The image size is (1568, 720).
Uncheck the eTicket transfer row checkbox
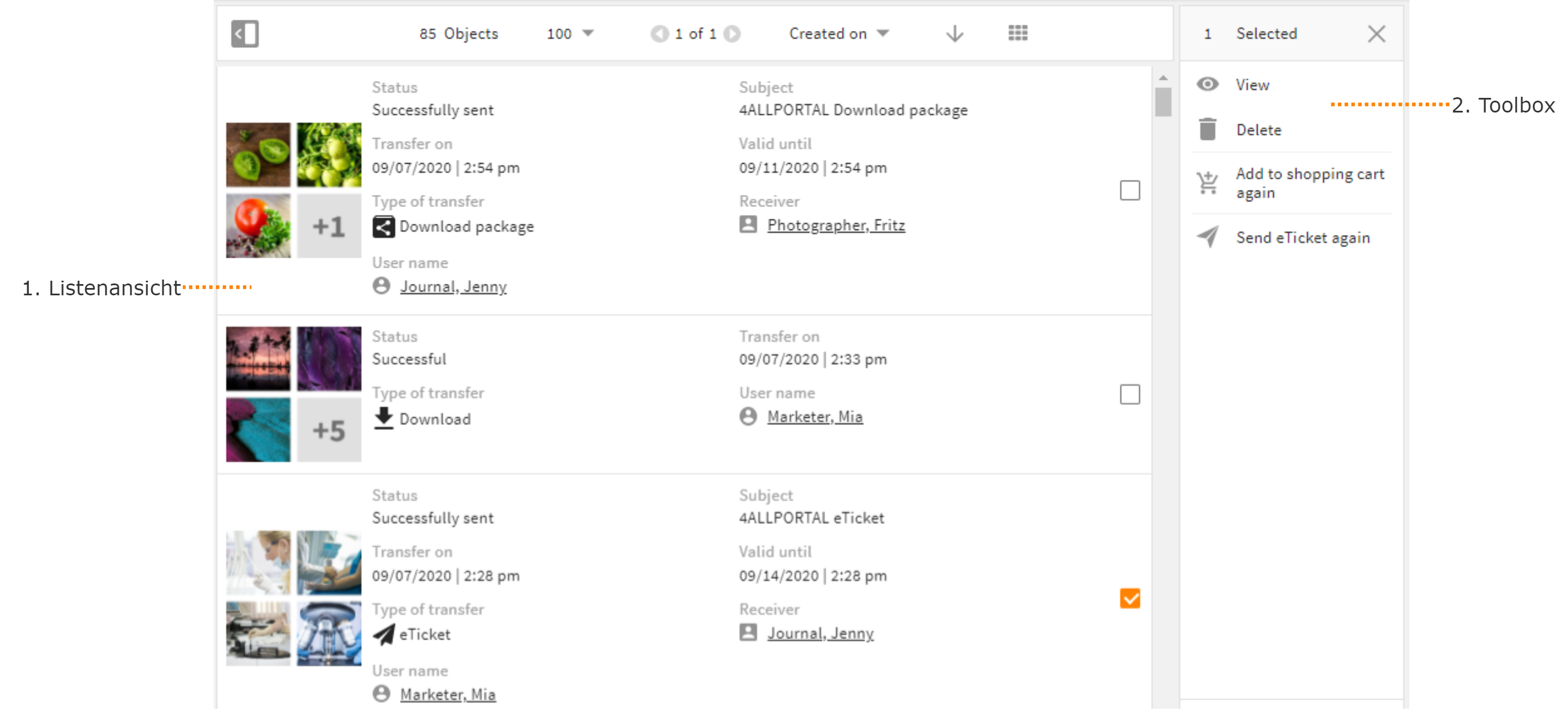(x=1130, y=598)
